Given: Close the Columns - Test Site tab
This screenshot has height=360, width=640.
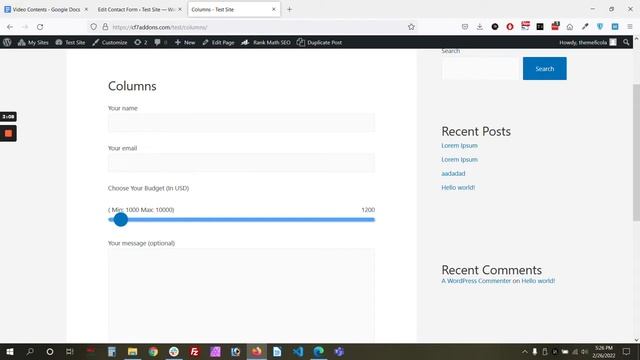Looking at the screenshot, I should 274,9.
